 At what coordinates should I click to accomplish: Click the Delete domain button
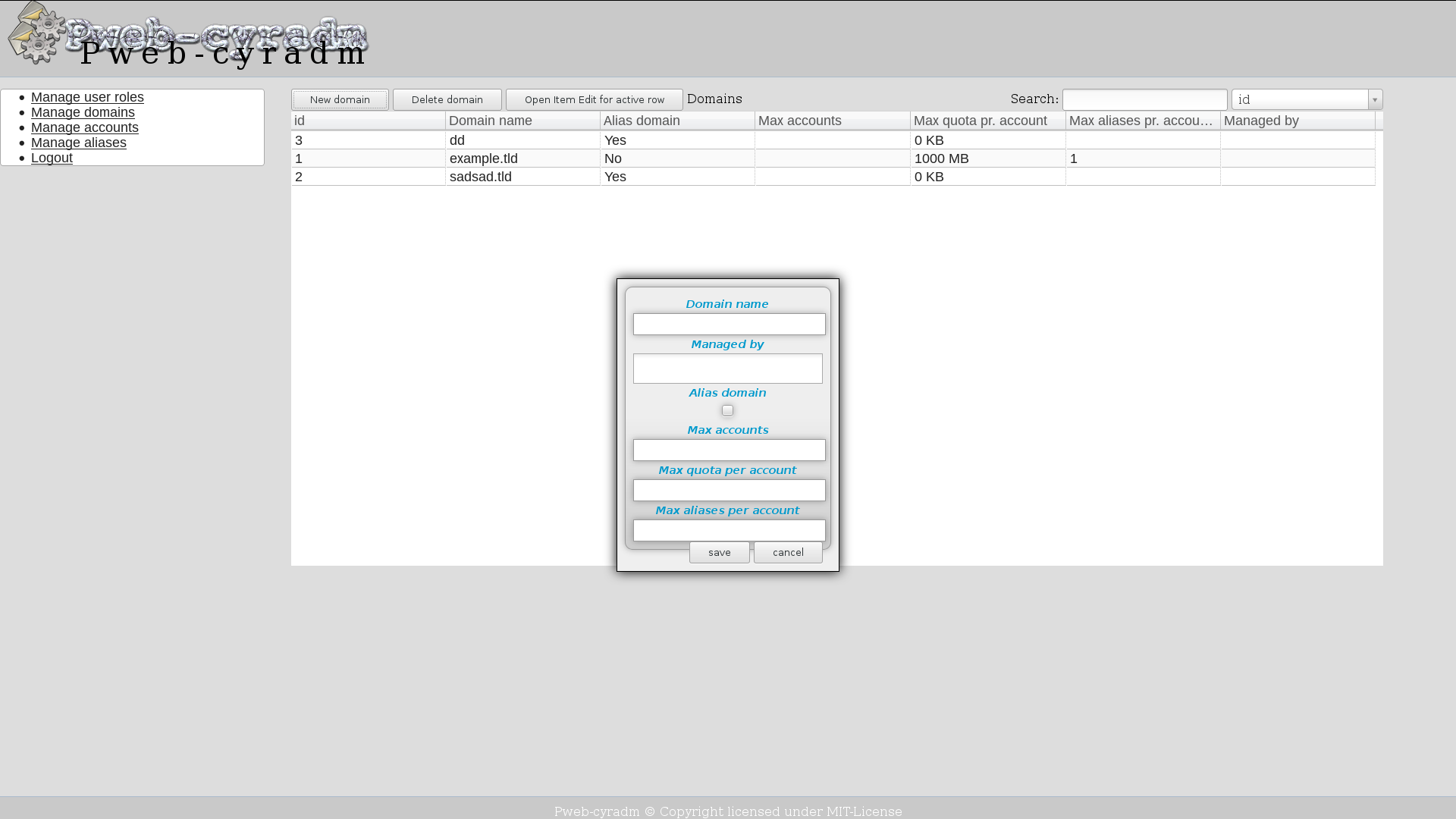[x=447, y=99]
